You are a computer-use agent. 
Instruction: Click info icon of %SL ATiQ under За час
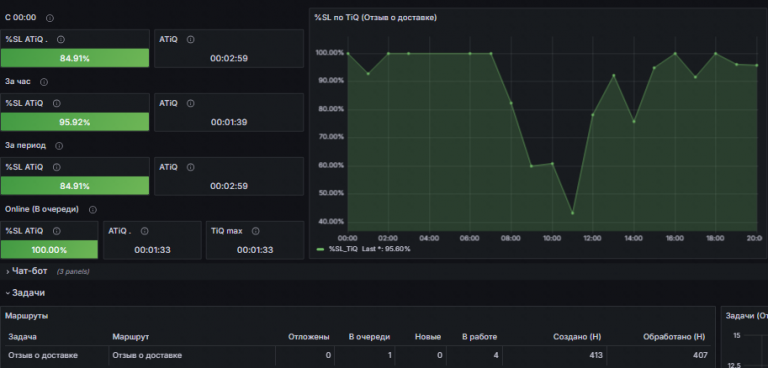pos(57,103)
